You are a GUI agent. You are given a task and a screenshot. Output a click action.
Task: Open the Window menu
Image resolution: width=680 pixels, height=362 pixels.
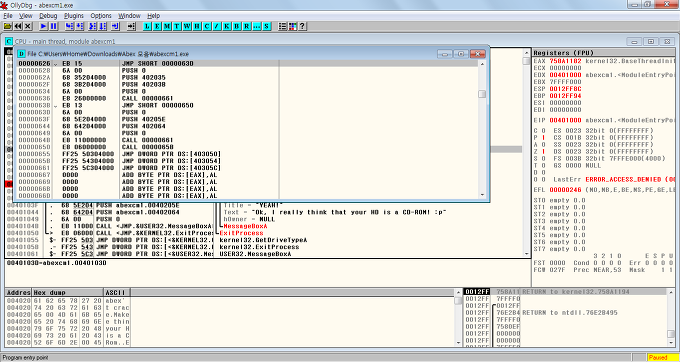point(129,16)
